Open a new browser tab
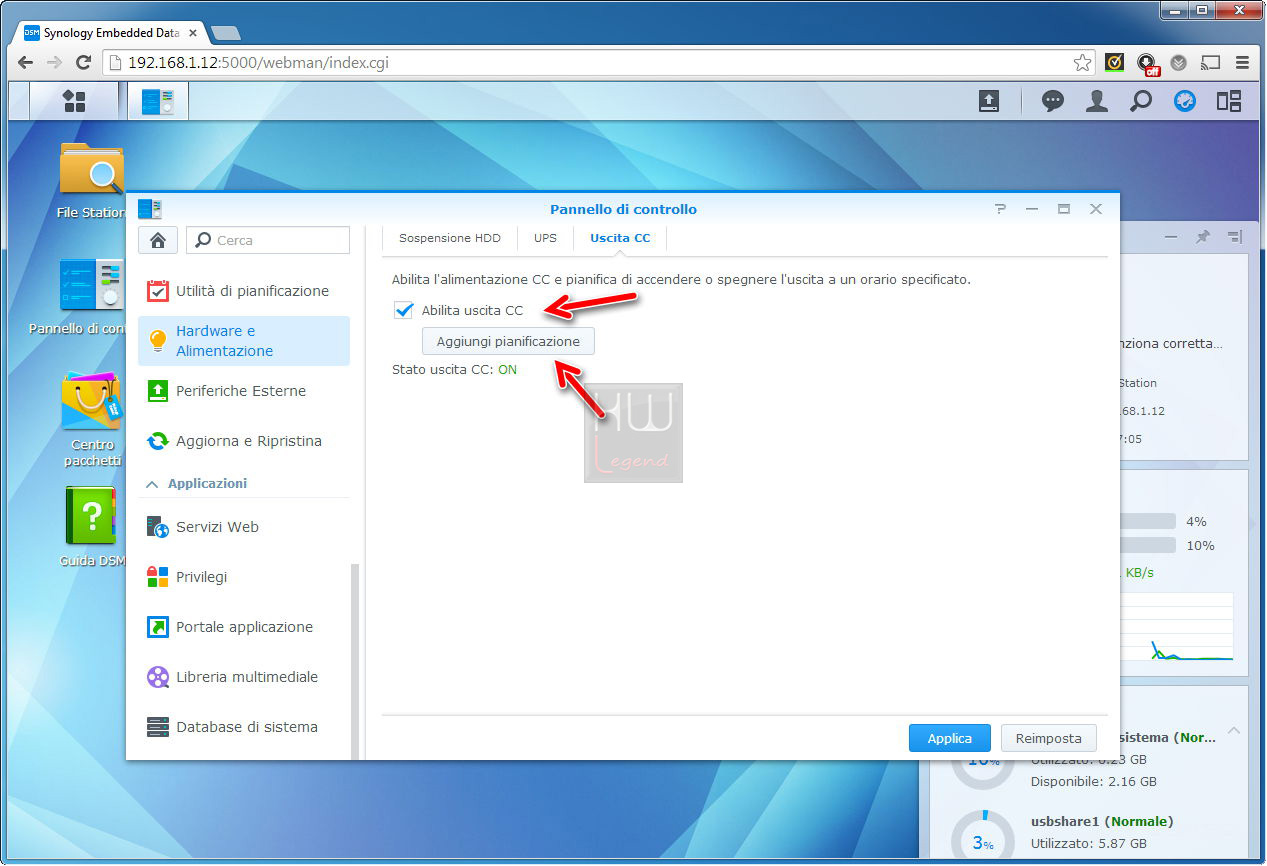1267x866 pixels. (x=226, y=33)
